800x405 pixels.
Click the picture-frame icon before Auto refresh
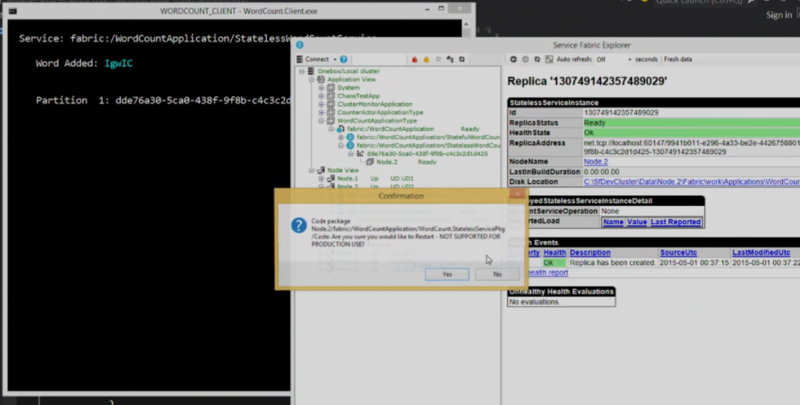549,59
